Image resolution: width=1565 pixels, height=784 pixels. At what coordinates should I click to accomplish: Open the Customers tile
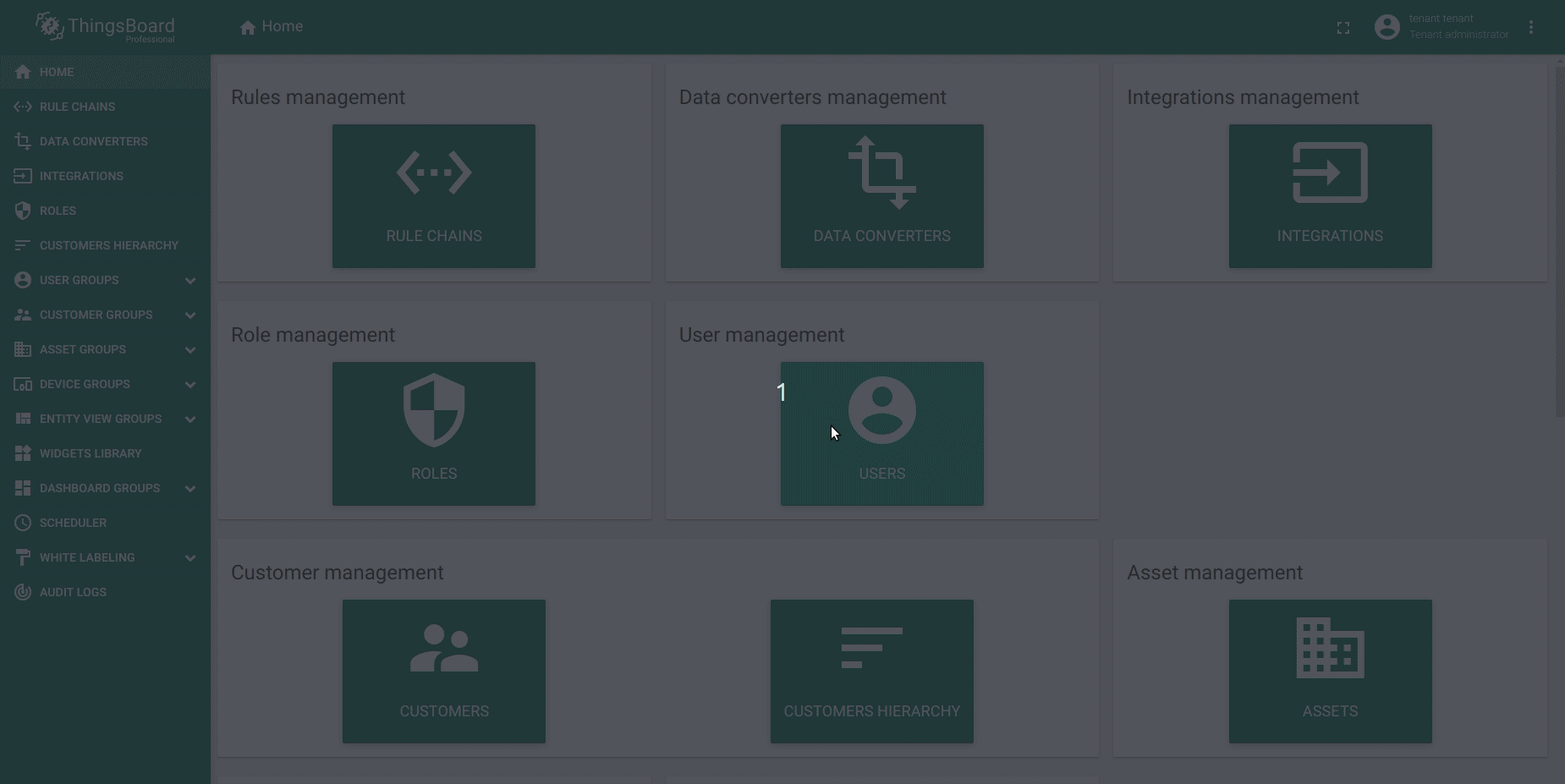pyautogui.click(x=443, y=672)
